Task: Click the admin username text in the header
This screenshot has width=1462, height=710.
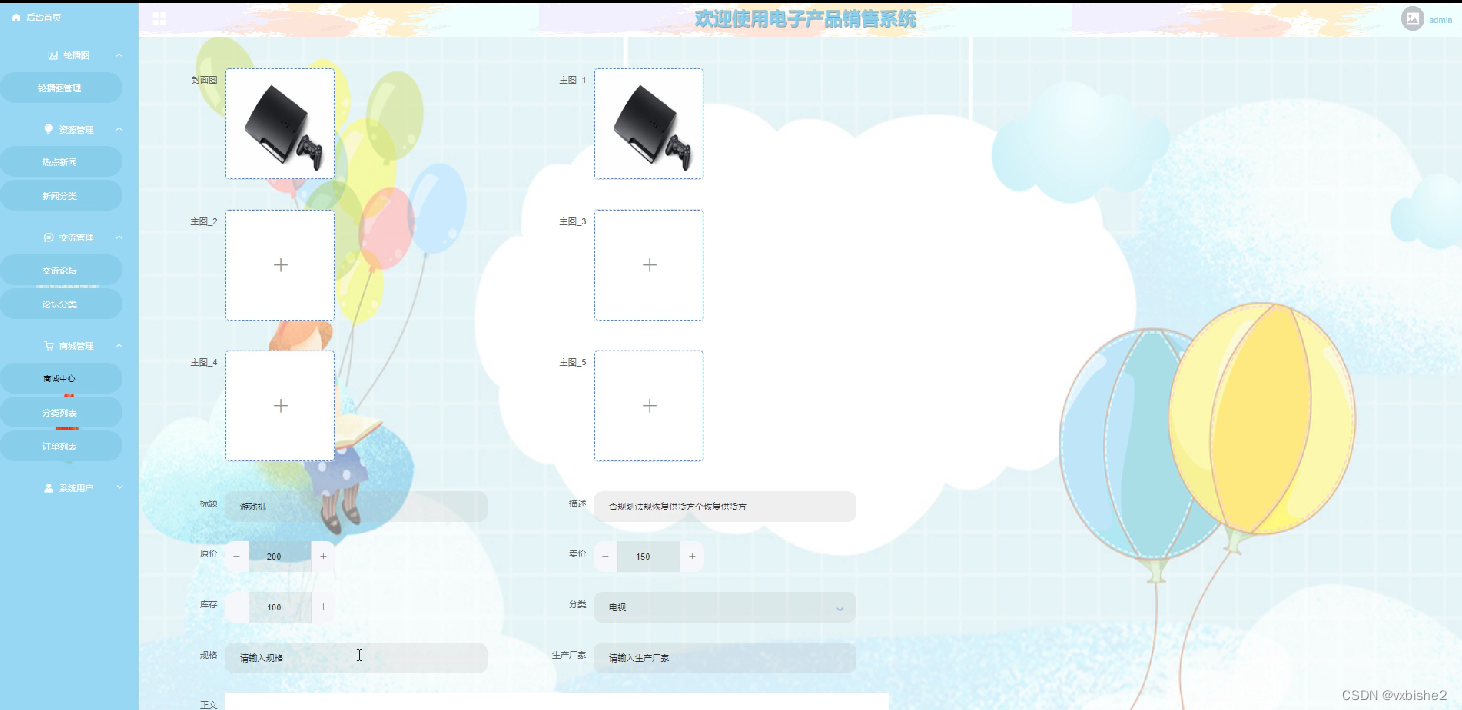Action: tap(1441, 19)
